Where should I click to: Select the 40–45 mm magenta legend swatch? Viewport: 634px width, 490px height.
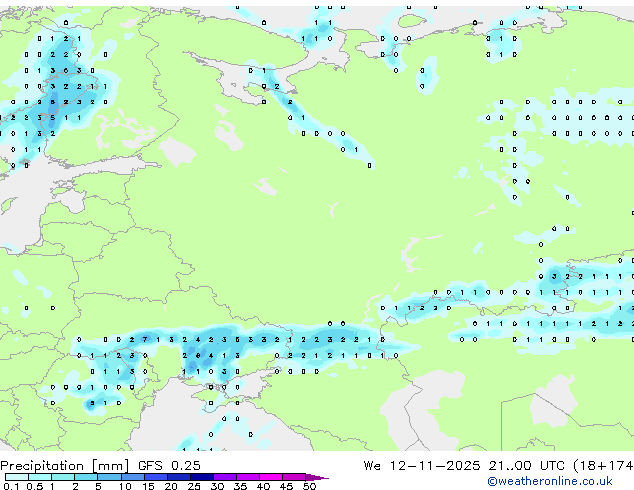(x=271, y=477)
